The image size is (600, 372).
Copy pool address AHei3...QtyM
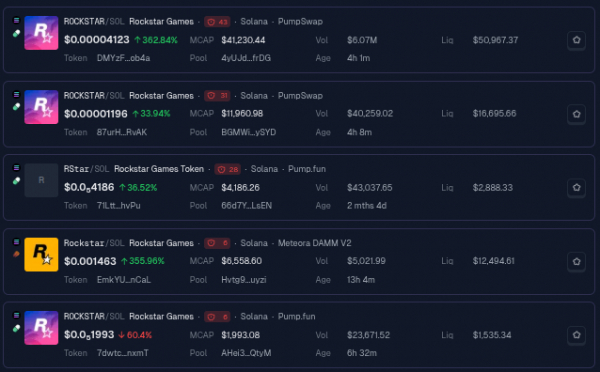[x=246, y=353]
